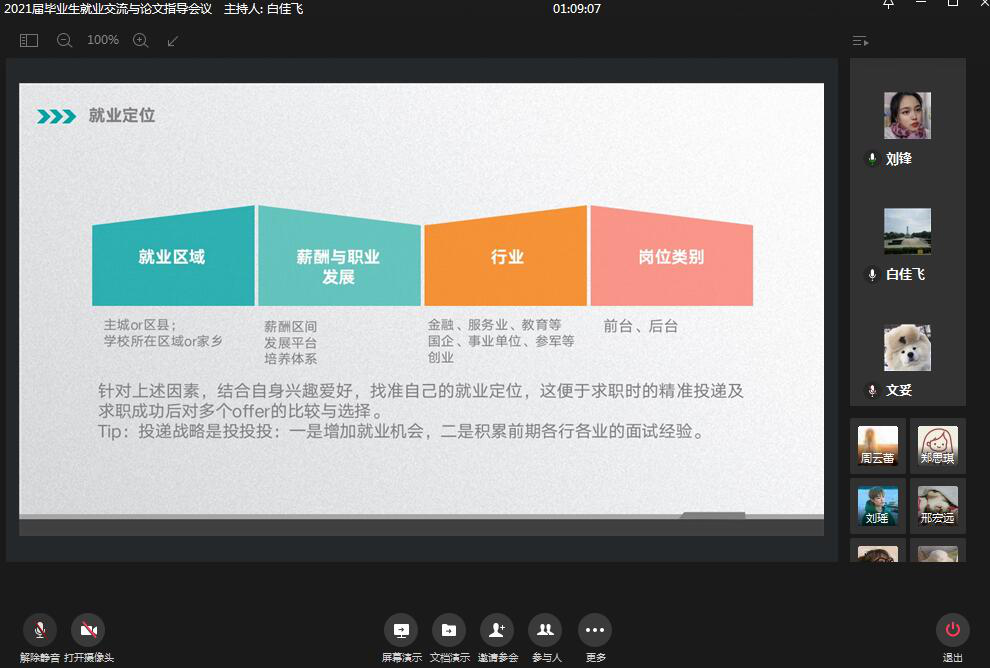Start screen sharing via 屏幕演示
The height and width of the screenshot is (668, 990).
coord(401,630)
